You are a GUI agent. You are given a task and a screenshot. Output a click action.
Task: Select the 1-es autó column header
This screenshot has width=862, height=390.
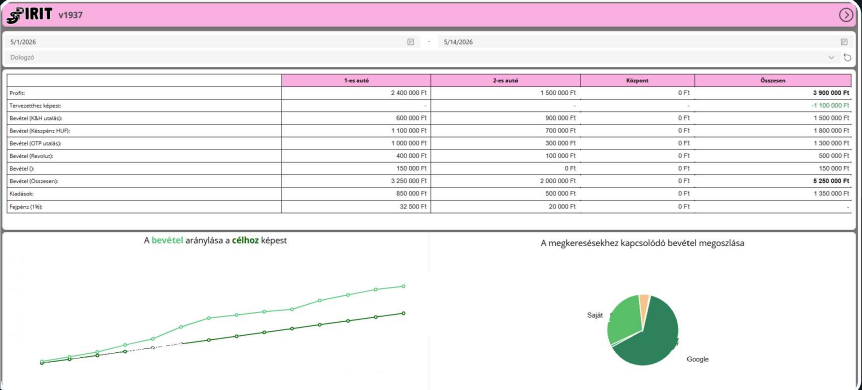click(356, 80)
